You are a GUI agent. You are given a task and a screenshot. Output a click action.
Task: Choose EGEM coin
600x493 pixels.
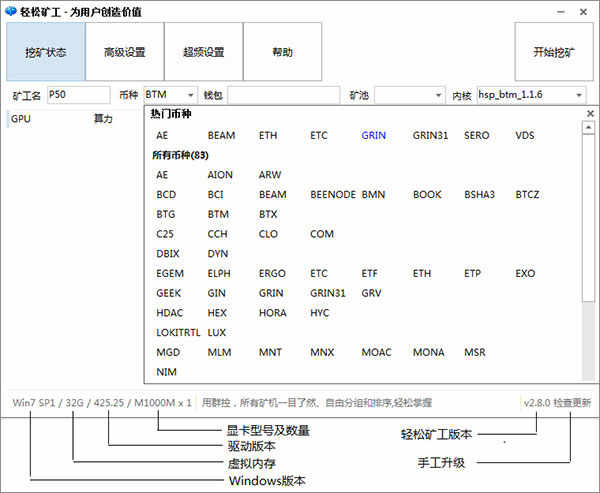pyautogui.click(x=170, y=274)
